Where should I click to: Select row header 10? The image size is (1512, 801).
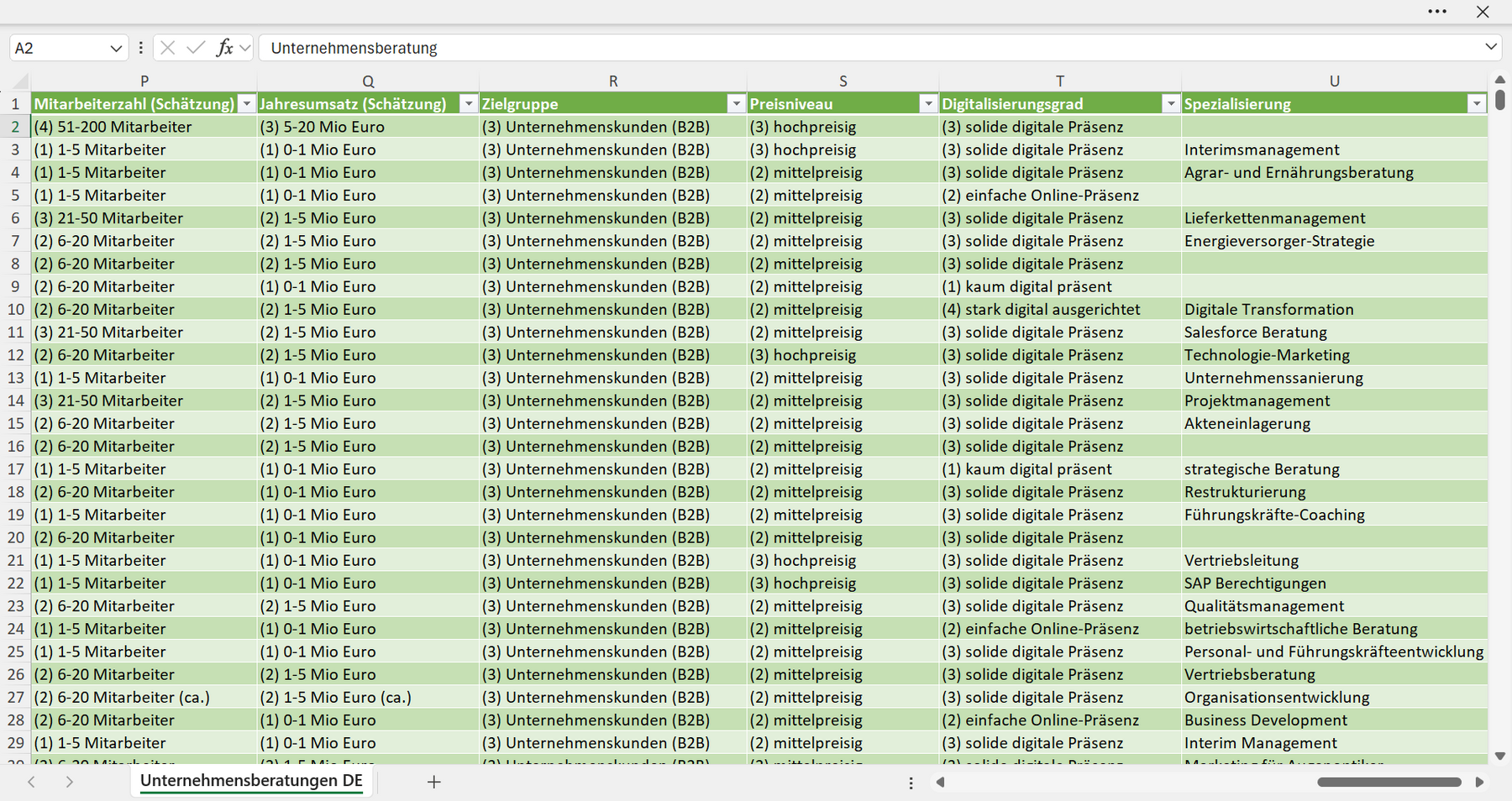16,309
